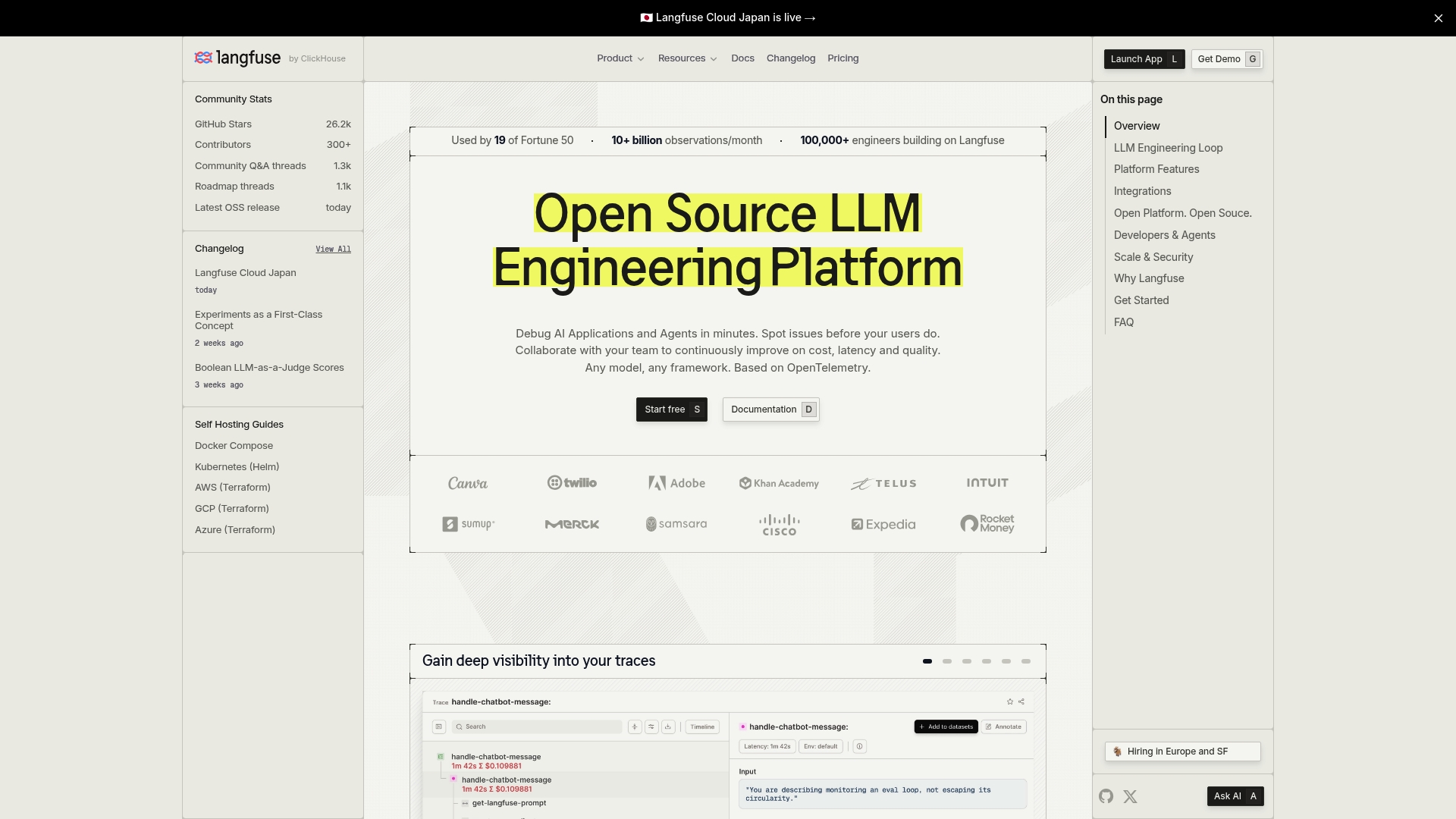The width and height of the screenshot is (1456, 819).
Task: Jump to the FAQ section
Action: click(x=1124, y=322)
